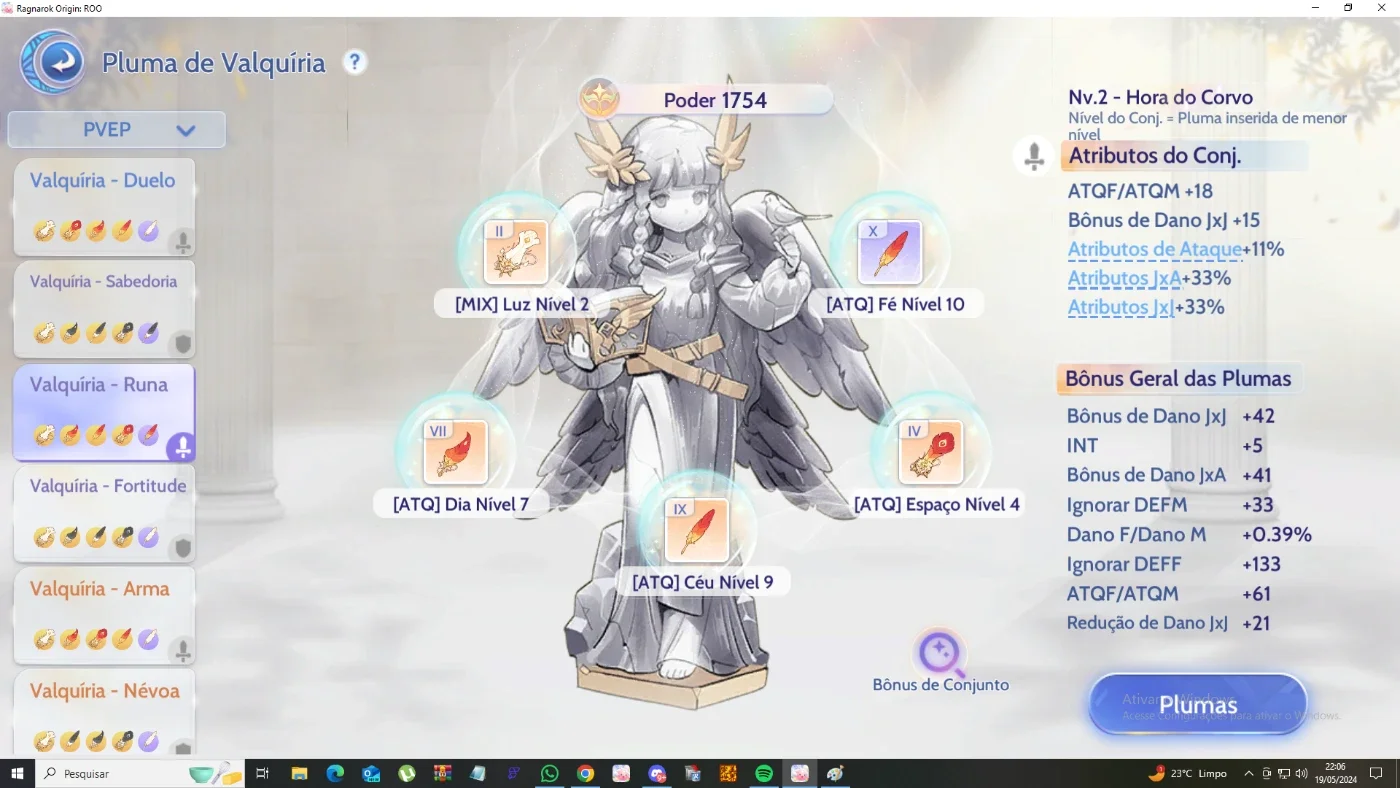Click the Bônus Geral das Plumas heading
The width and height of the screenshot is (1400, 788).
coord(1178,379)
